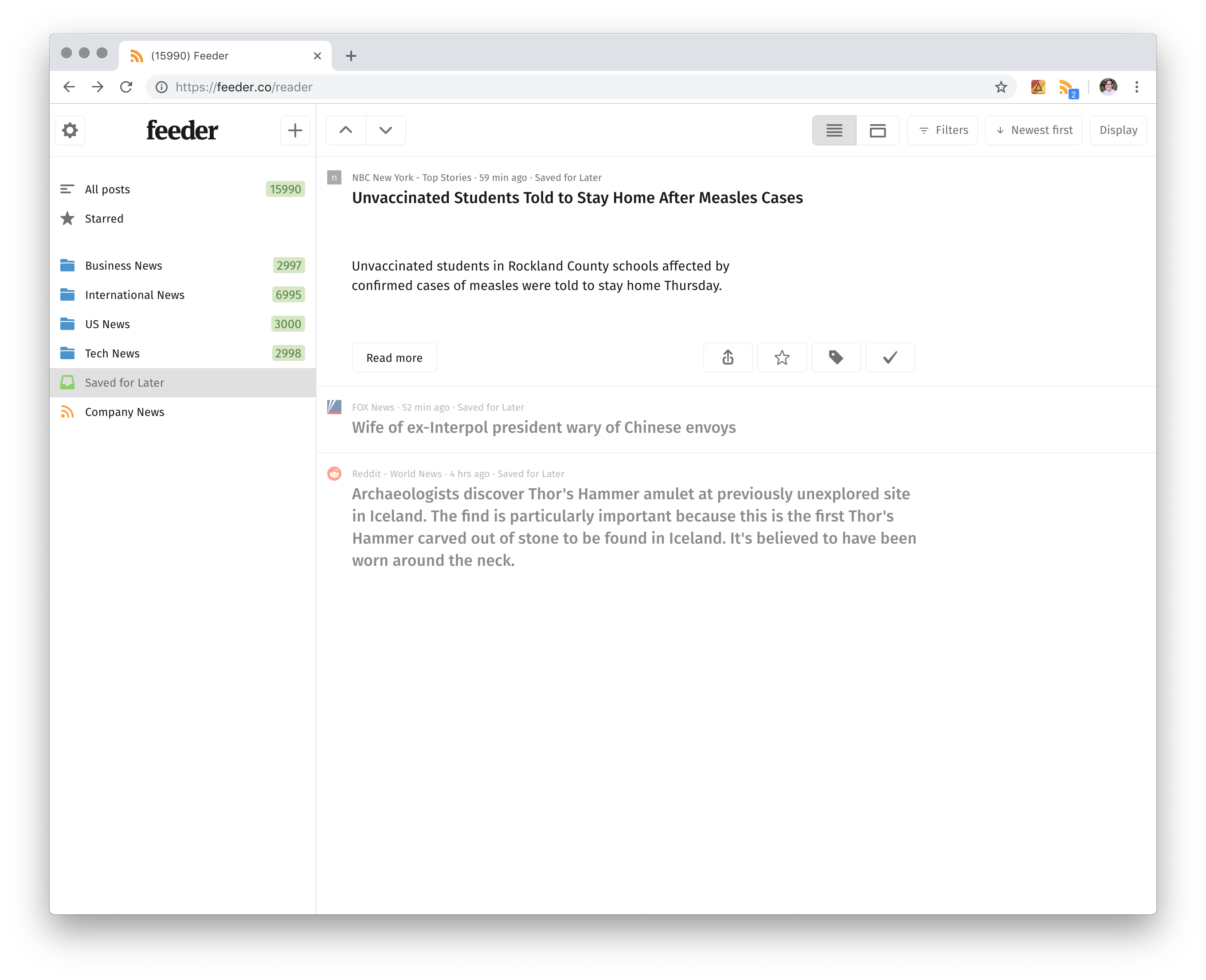Viewport: 1206px width, 980px height.
Task: Click NBC New York - Top Stories source label
Action: pos(411,178)
